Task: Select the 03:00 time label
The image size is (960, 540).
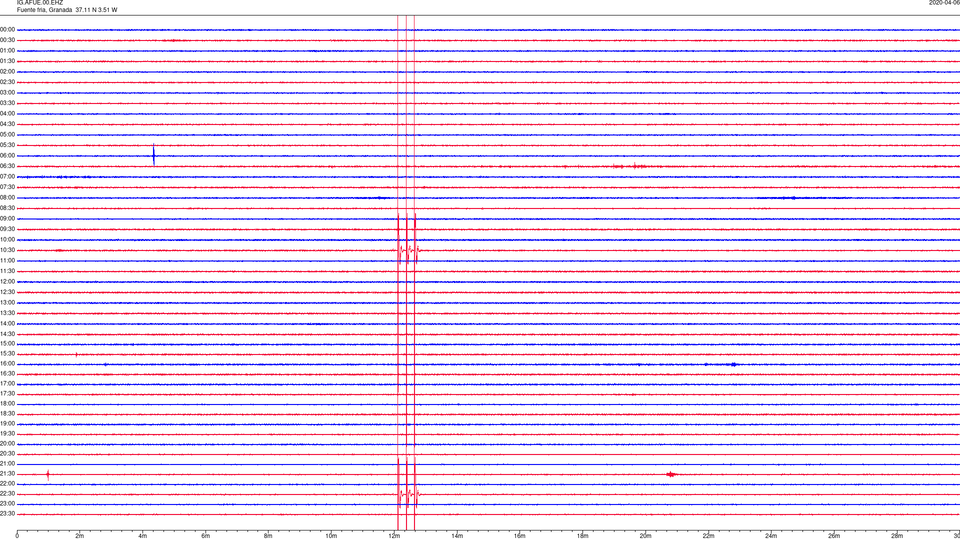Action: pos(7,93)
